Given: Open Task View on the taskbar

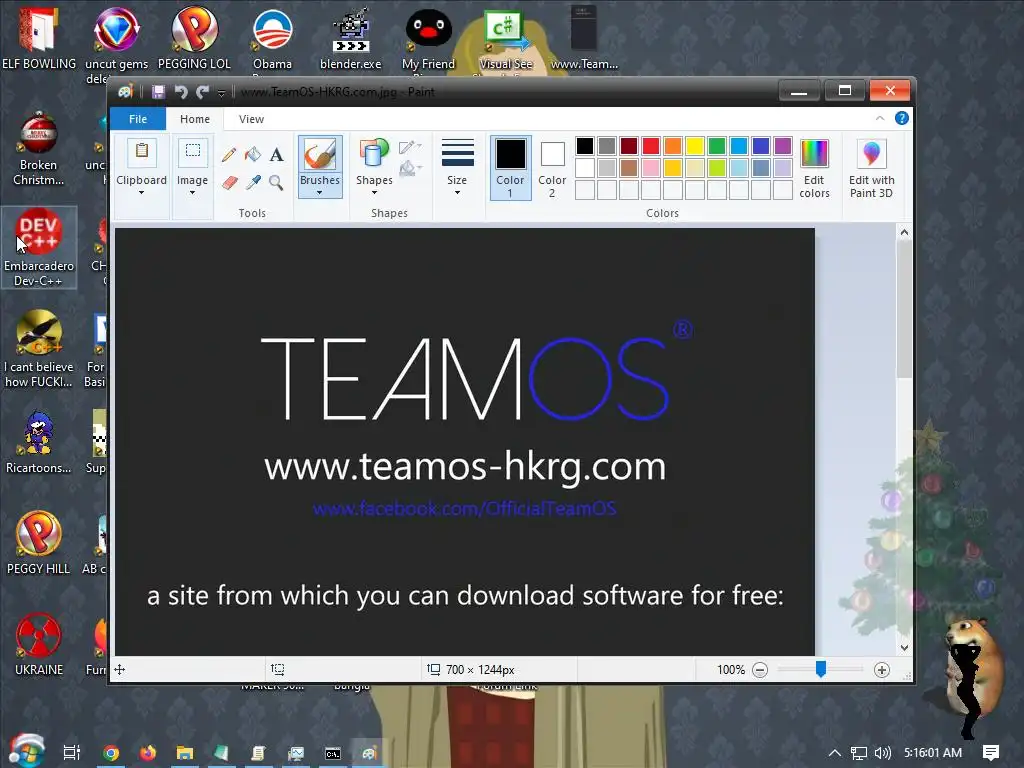Looking at the screenshot, I should coord(71,753).
